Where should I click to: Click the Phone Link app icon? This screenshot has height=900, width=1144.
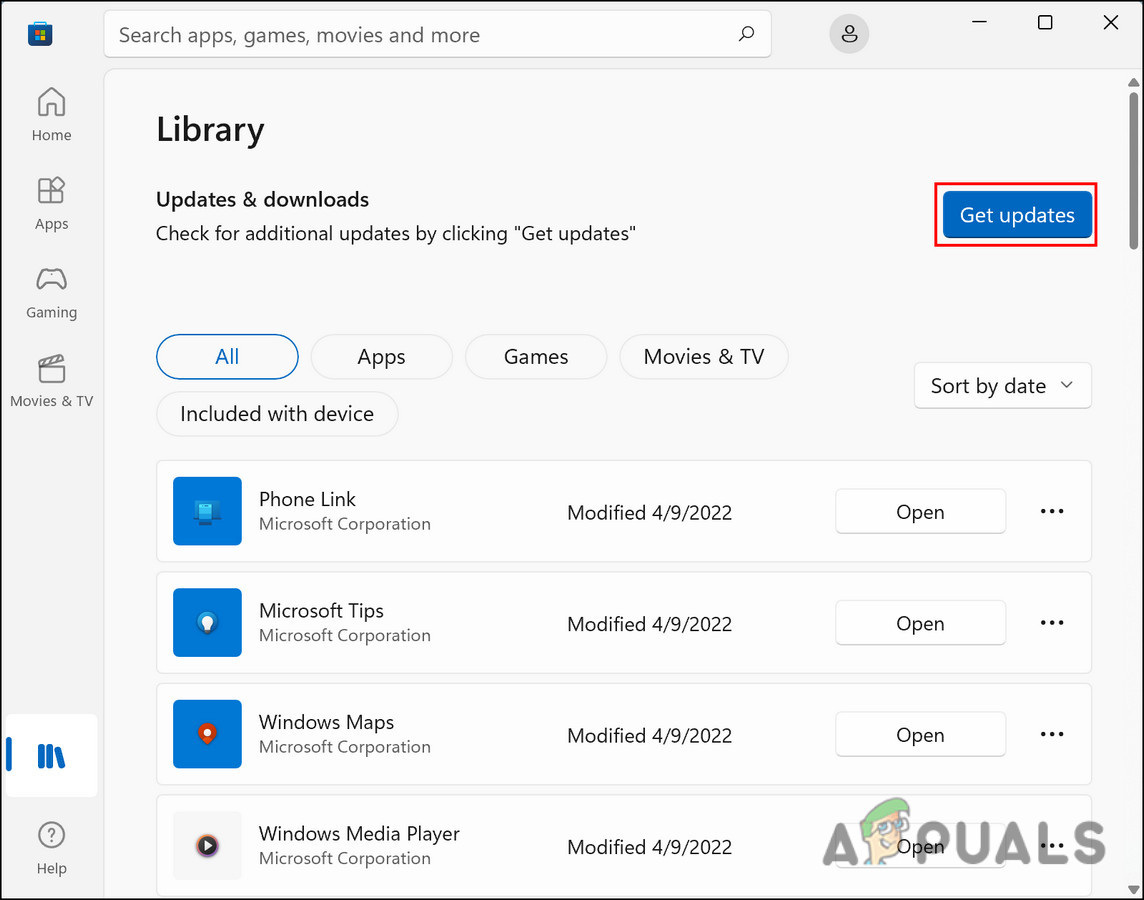pyautogui.click(x=207, y=511)
